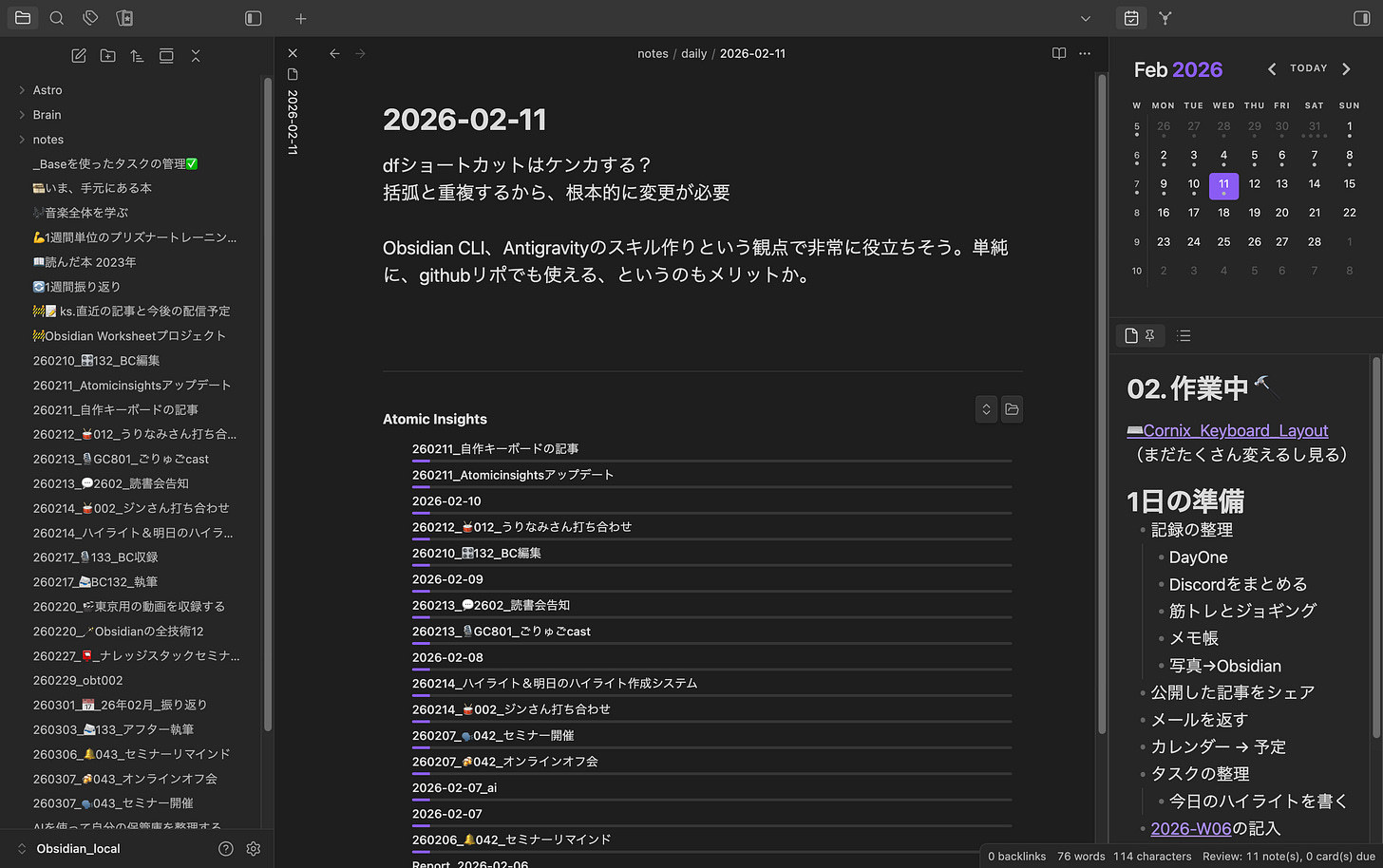Open Obsidian settings
This screenshot has height=868, width=1383.
(x=253, y=848)
